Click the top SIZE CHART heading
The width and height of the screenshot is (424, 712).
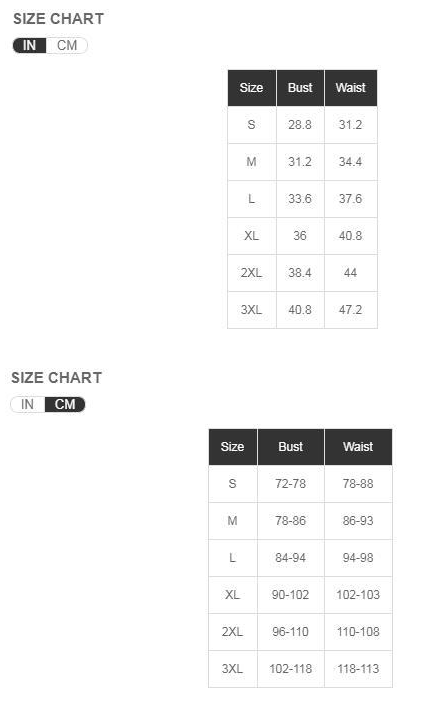tap(59, 19)
